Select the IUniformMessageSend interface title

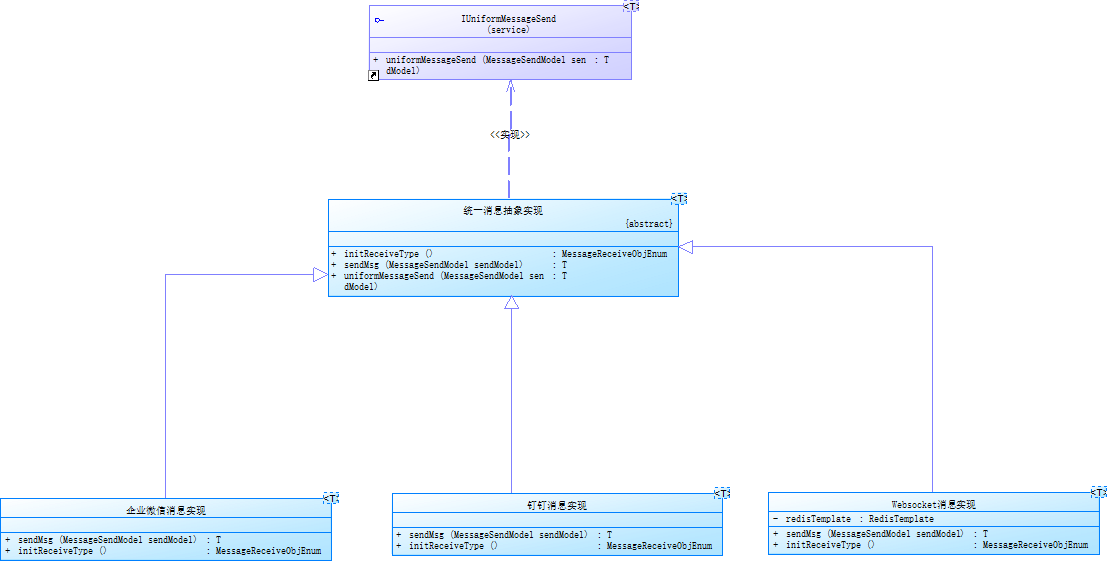coord(508,19)
